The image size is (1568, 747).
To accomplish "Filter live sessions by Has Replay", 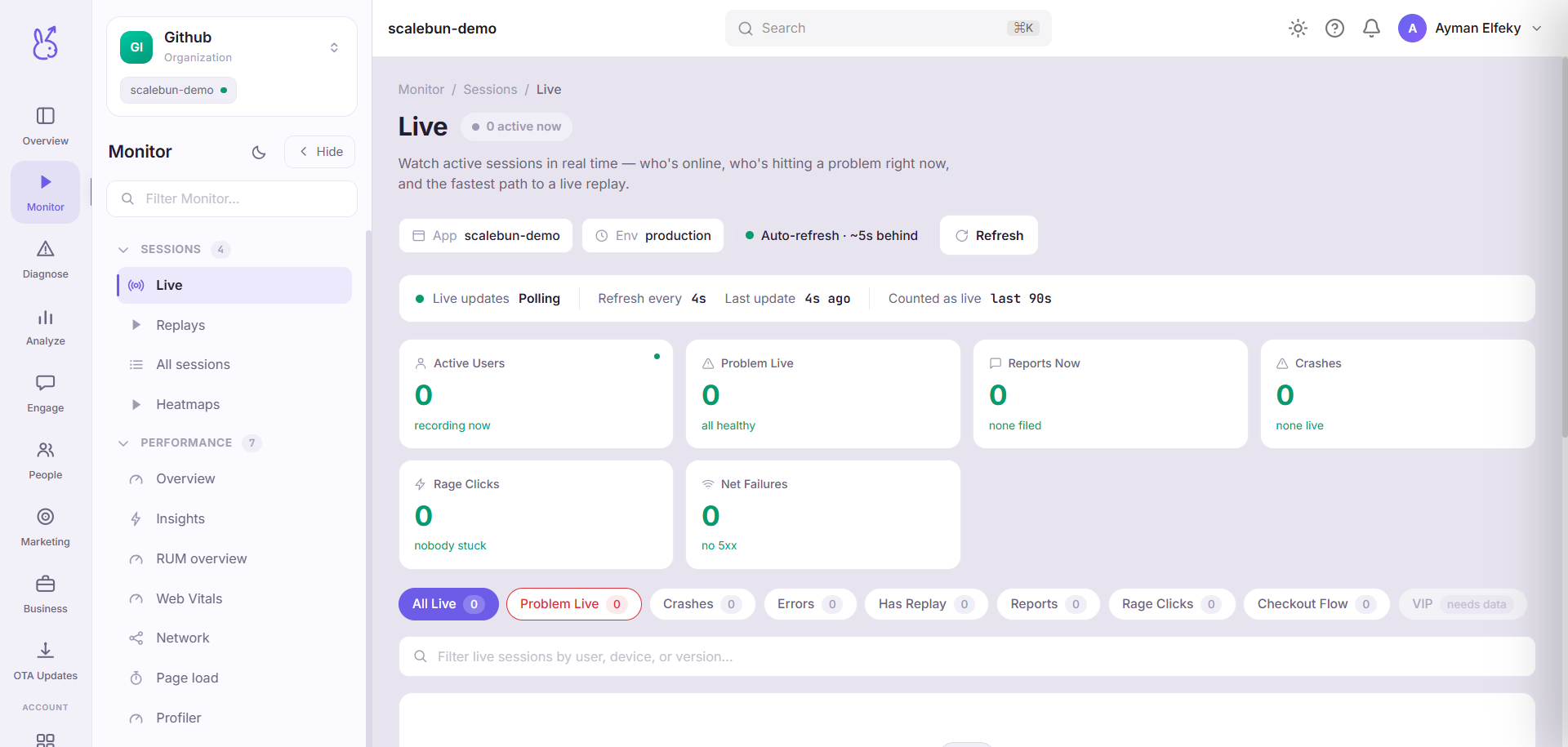I will click(926, 604).
